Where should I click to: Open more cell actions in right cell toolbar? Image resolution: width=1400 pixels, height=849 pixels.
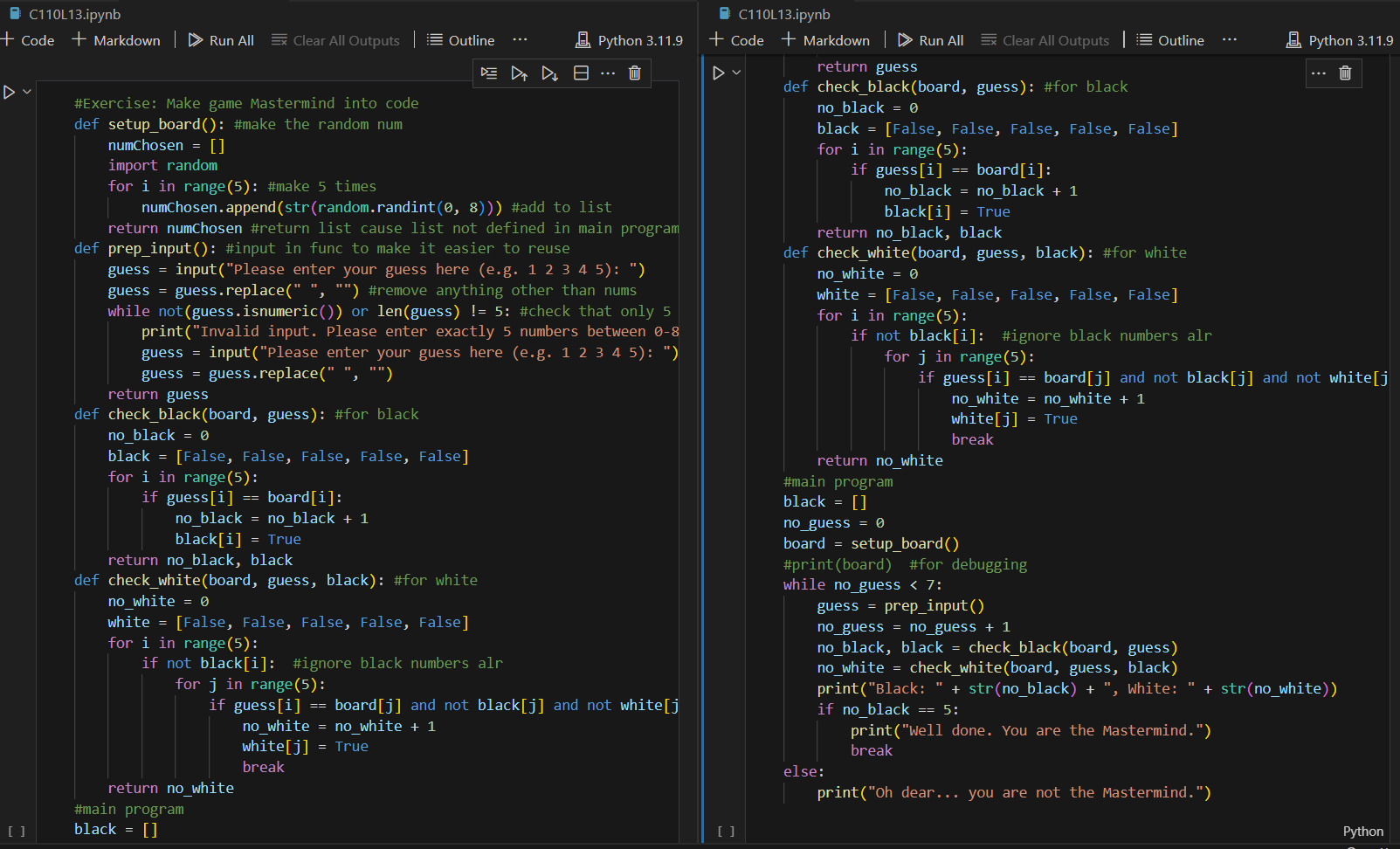click(x=1319, y=73)
